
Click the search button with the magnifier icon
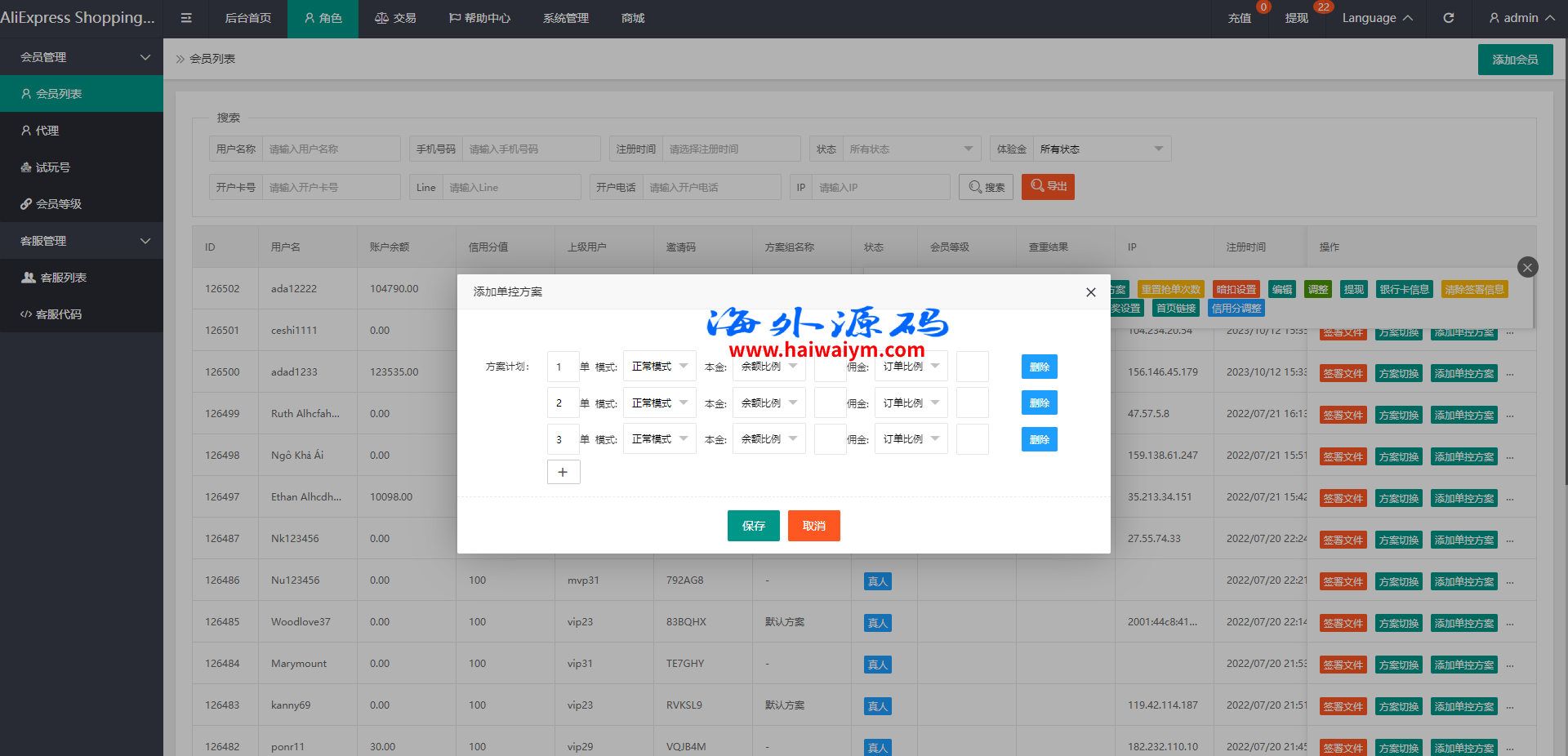tap(986, 187)
